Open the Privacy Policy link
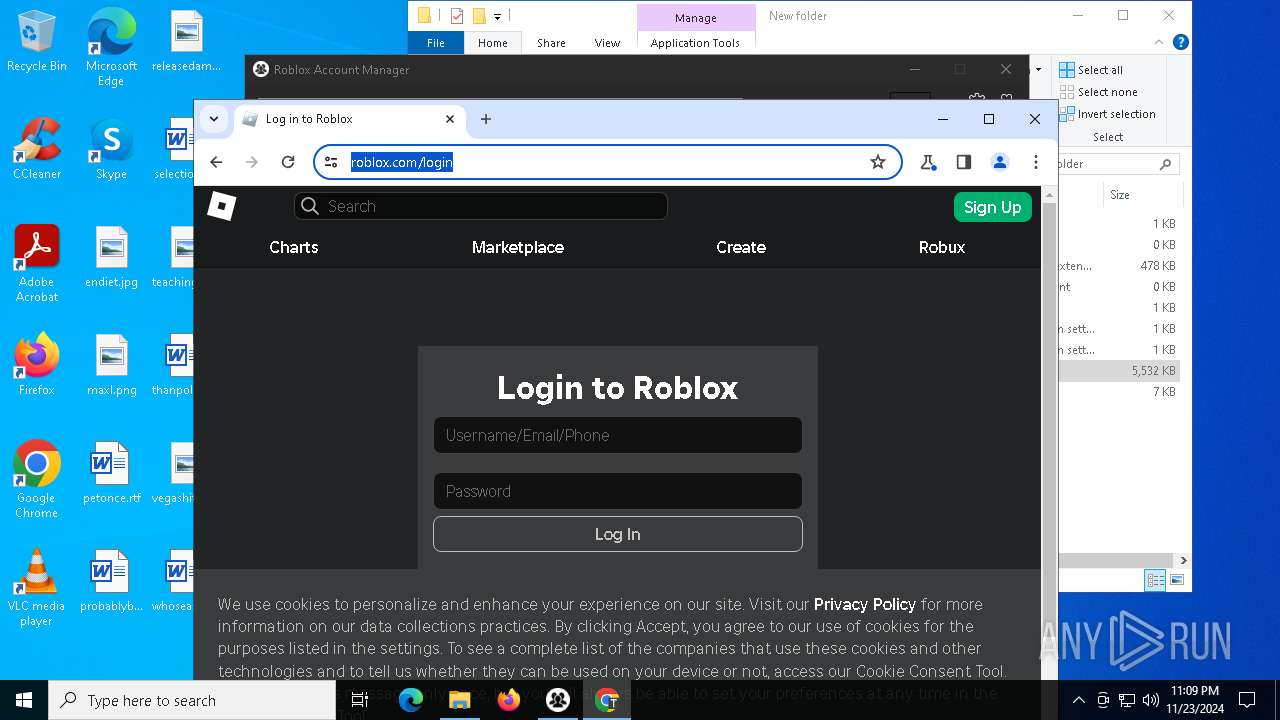1280x720 pixels. [x=865, y=604]
